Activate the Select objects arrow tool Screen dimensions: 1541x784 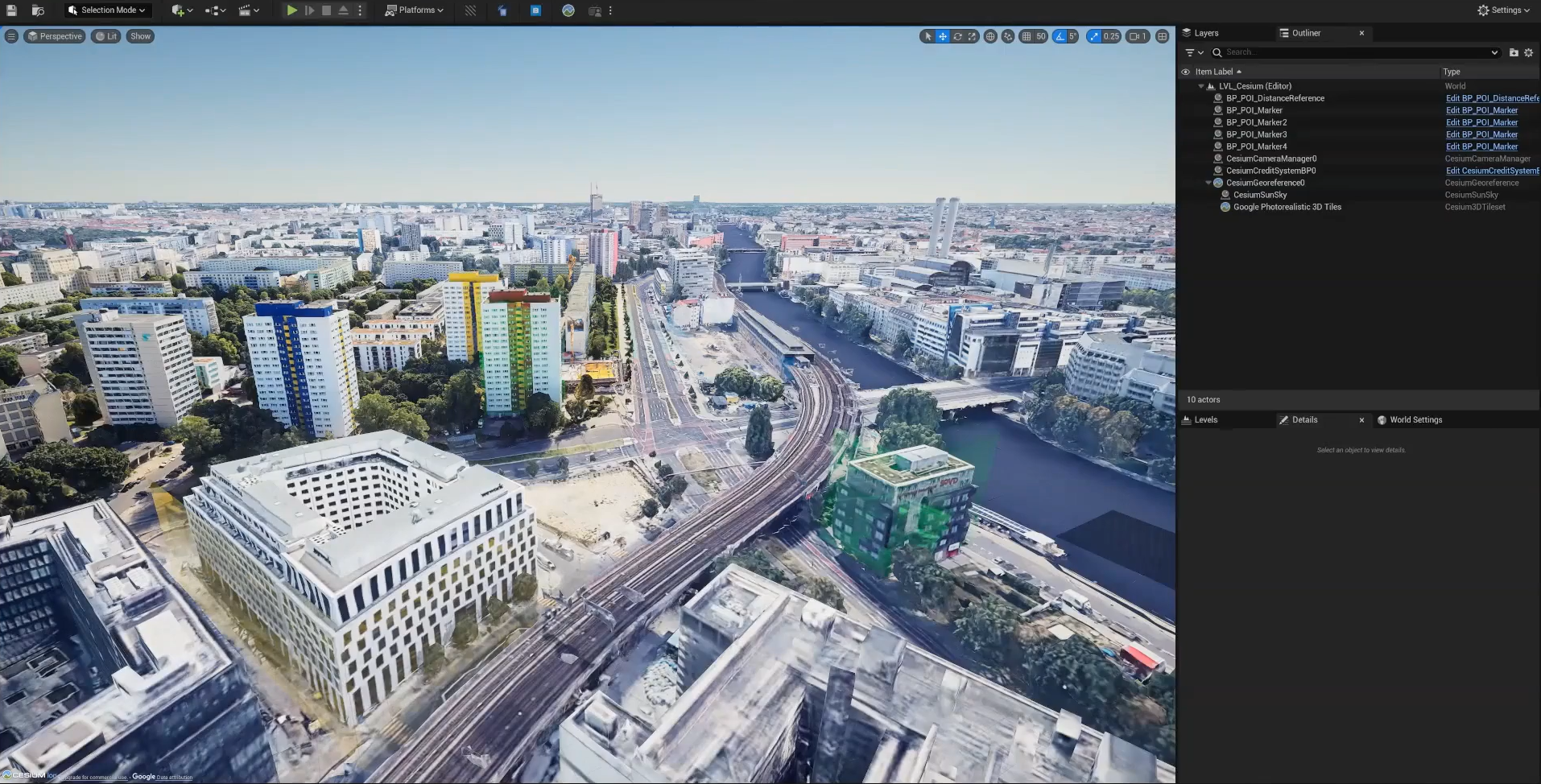(927, 36)
